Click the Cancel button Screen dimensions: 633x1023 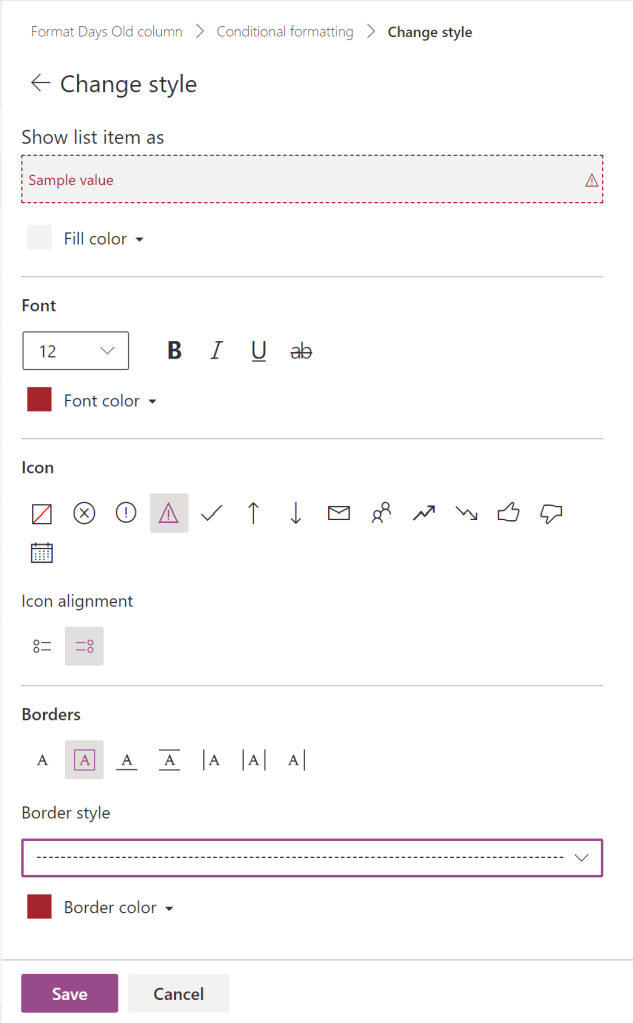point(179,994)
